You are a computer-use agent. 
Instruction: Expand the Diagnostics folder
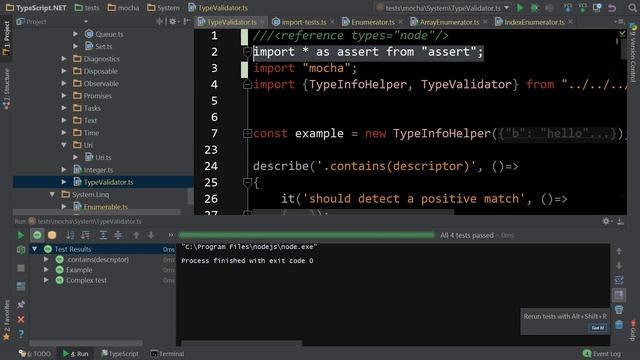[x=64, y=59]
